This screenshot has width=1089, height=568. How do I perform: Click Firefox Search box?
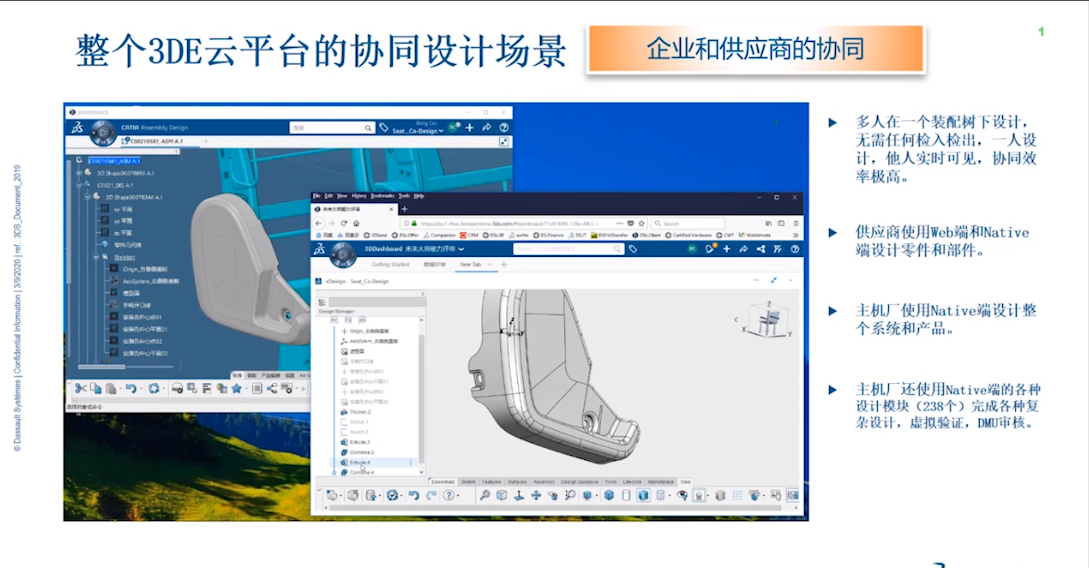pos(688,224)
